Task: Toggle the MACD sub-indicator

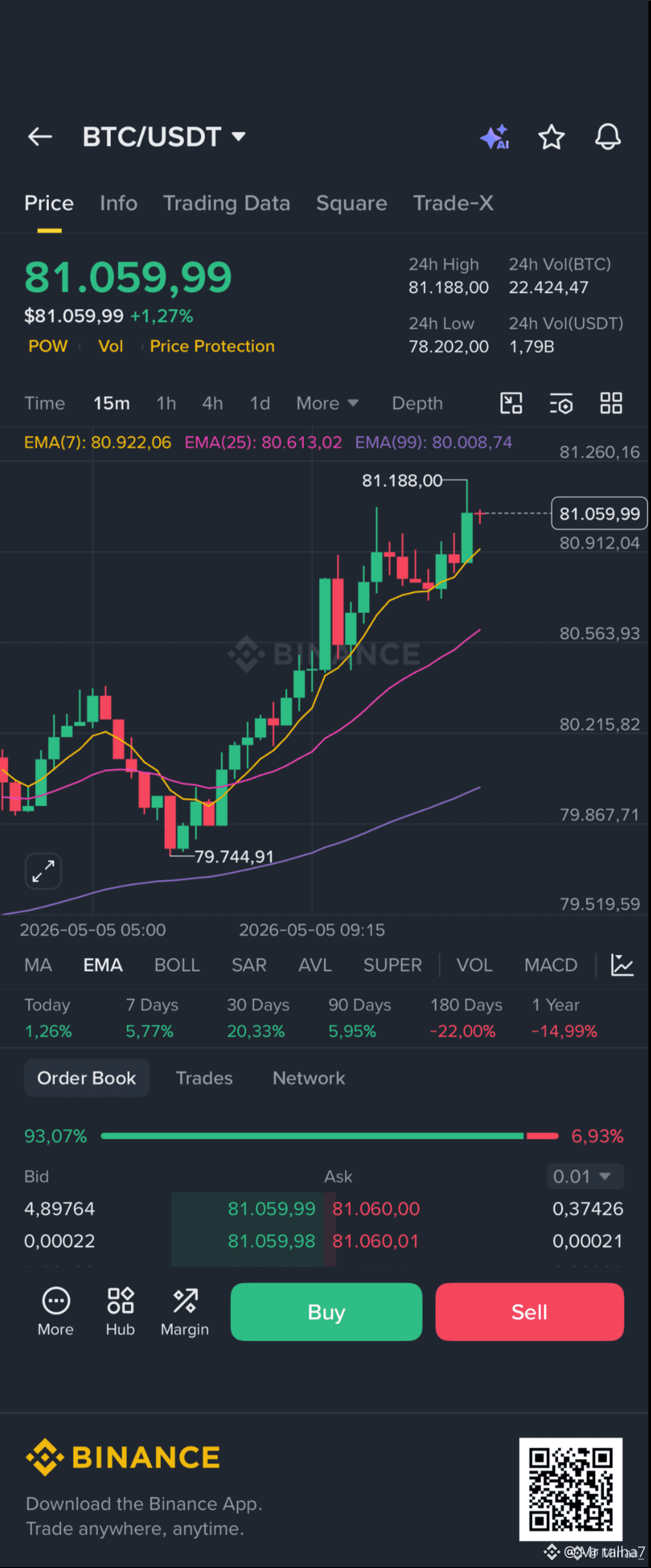Action: tap(551, 965)
